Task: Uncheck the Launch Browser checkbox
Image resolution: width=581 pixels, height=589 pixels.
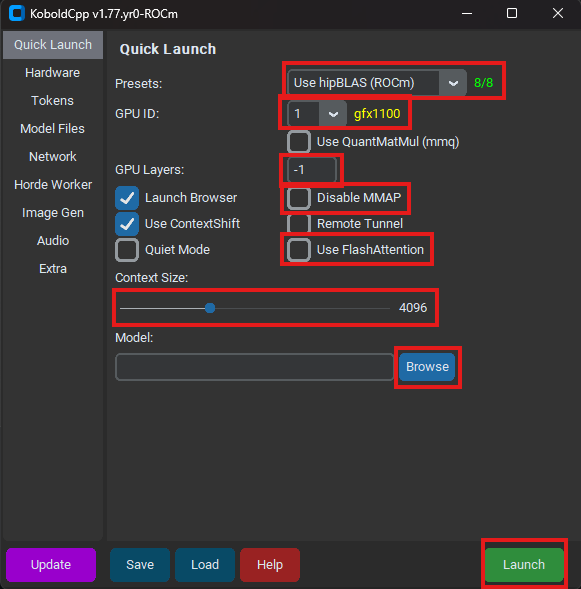Action: tap(127, 198)
